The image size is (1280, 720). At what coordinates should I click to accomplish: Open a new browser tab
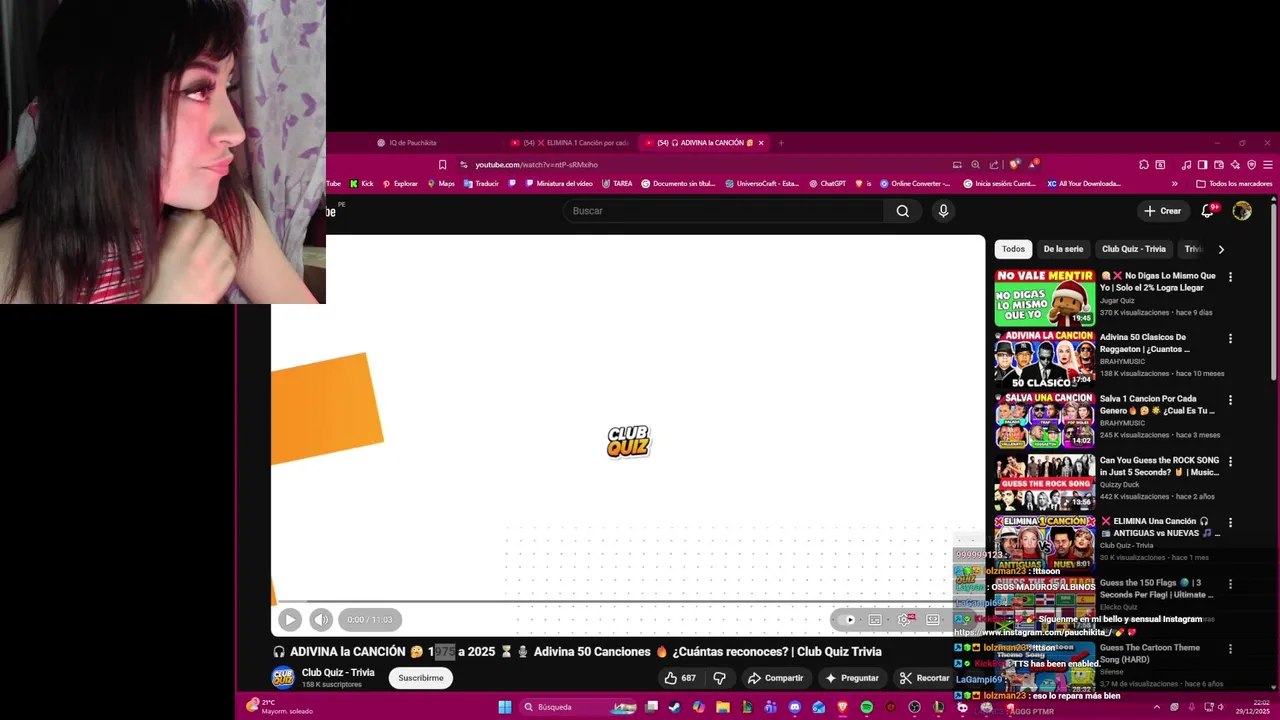point(781,143)
